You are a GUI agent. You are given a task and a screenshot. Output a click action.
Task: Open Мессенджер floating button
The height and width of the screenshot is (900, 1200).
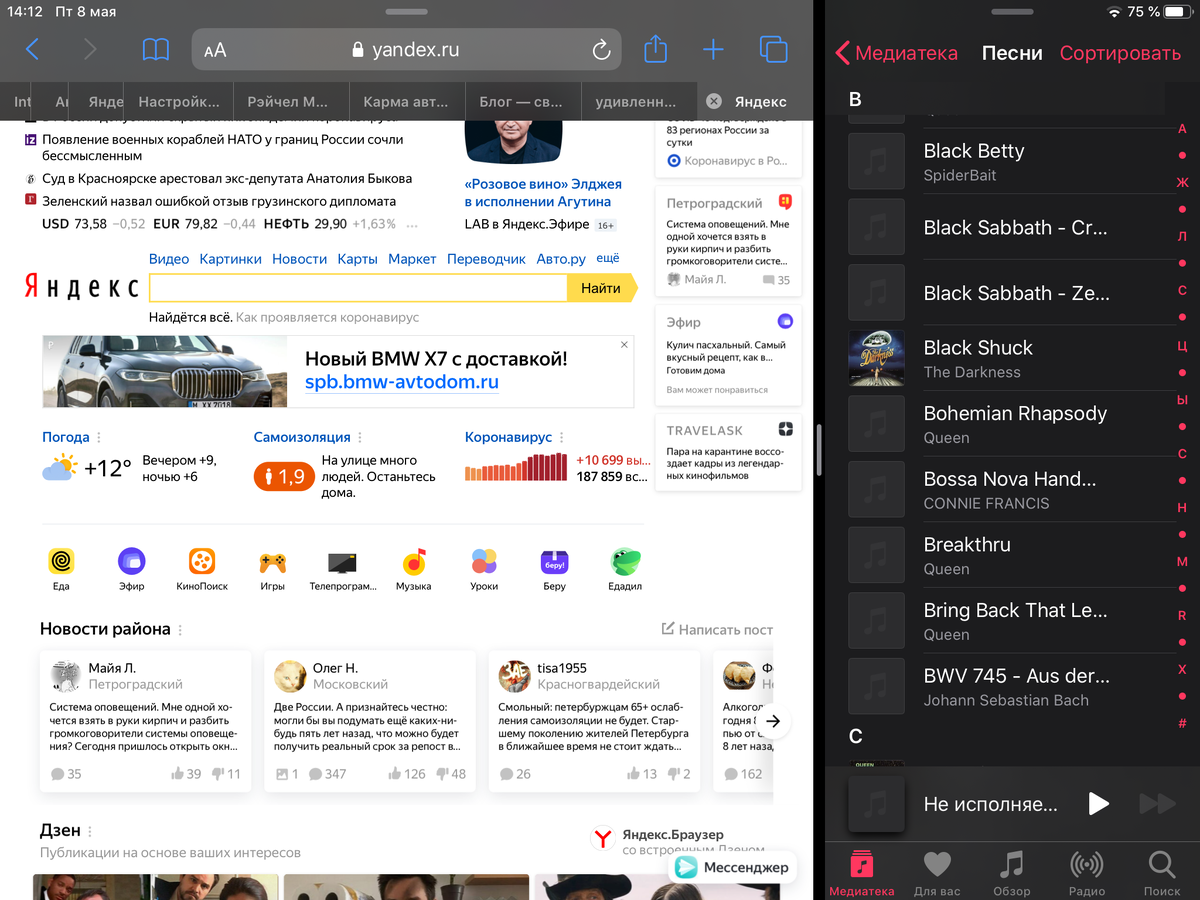[732, 867]
